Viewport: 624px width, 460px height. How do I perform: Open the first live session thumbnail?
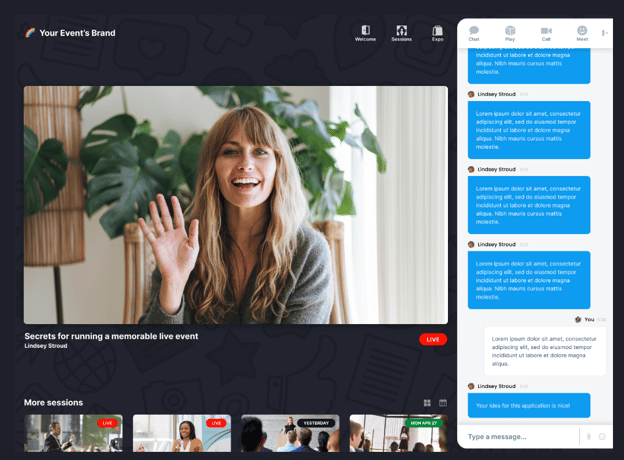pyautogui.click(x=73, y=434)
